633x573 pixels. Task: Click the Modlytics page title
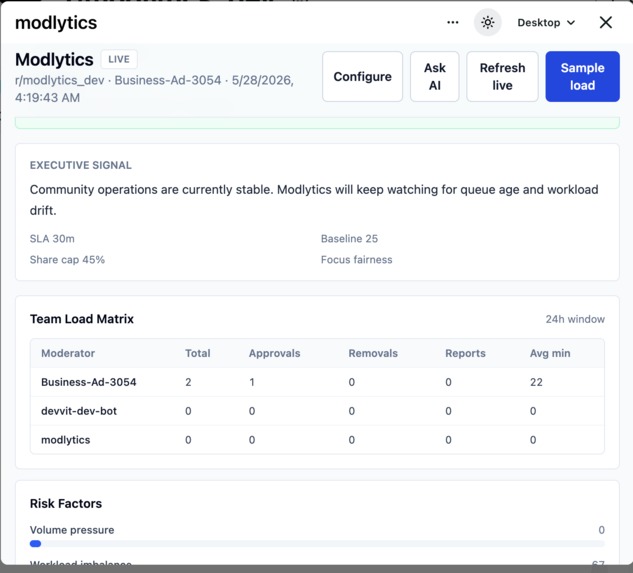pyautogui.click(x=54, y=59)
